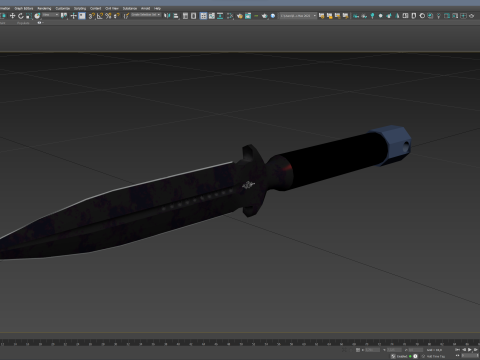
Task: Click the Select and Manipulate icon
Action: pyautogui.click(x=73, y=16)
